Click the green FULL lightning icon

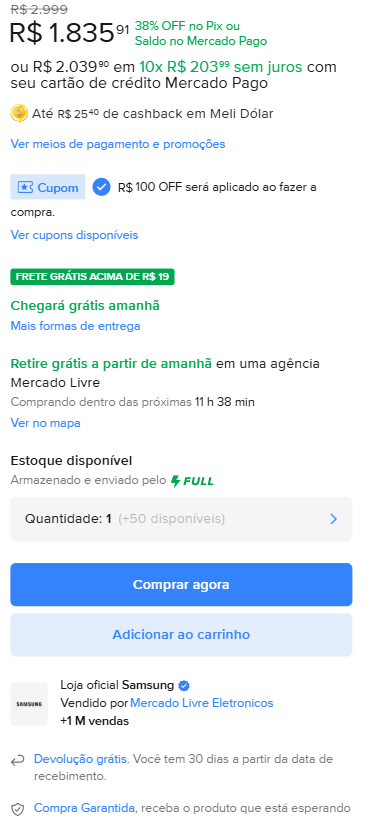coord(176,481)
